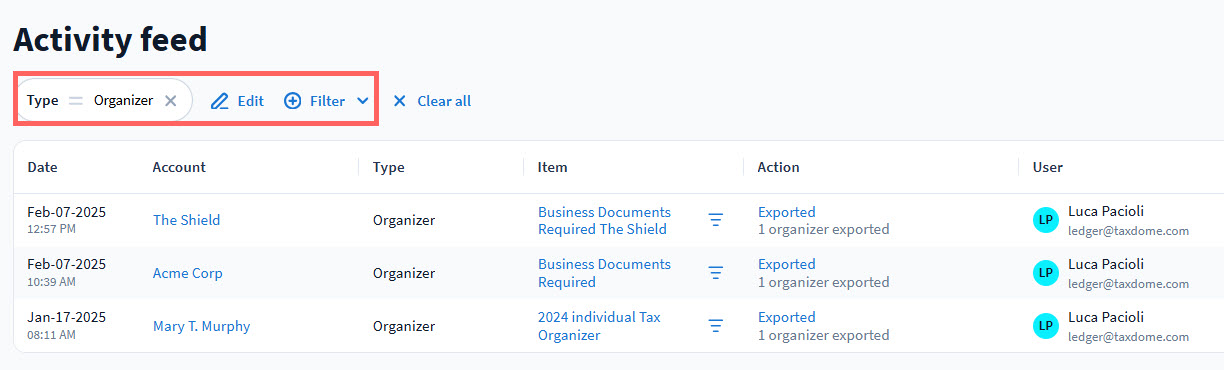1224x370 pixels.
Task: Open Mary T. Murphy account link
Action: 202,326
